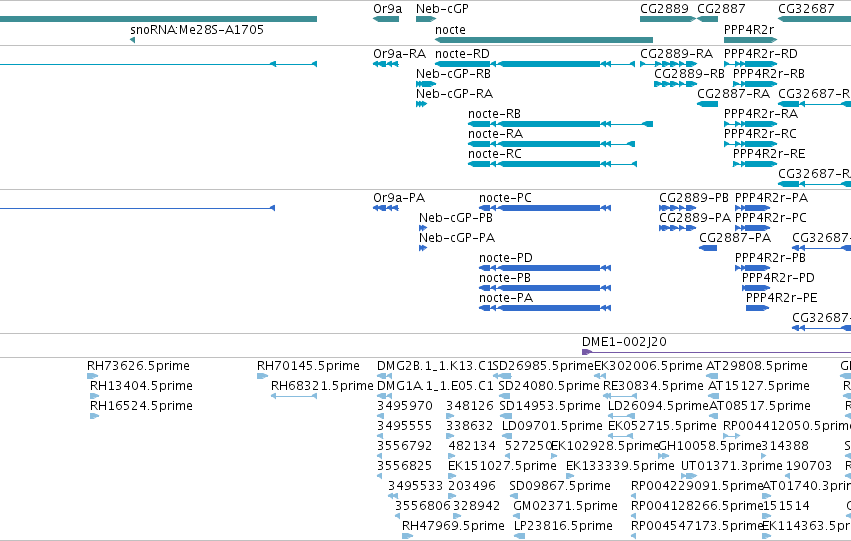Click the RH73626.5prime EST label
The image size is (851, 541).
[x=138, y=366]
